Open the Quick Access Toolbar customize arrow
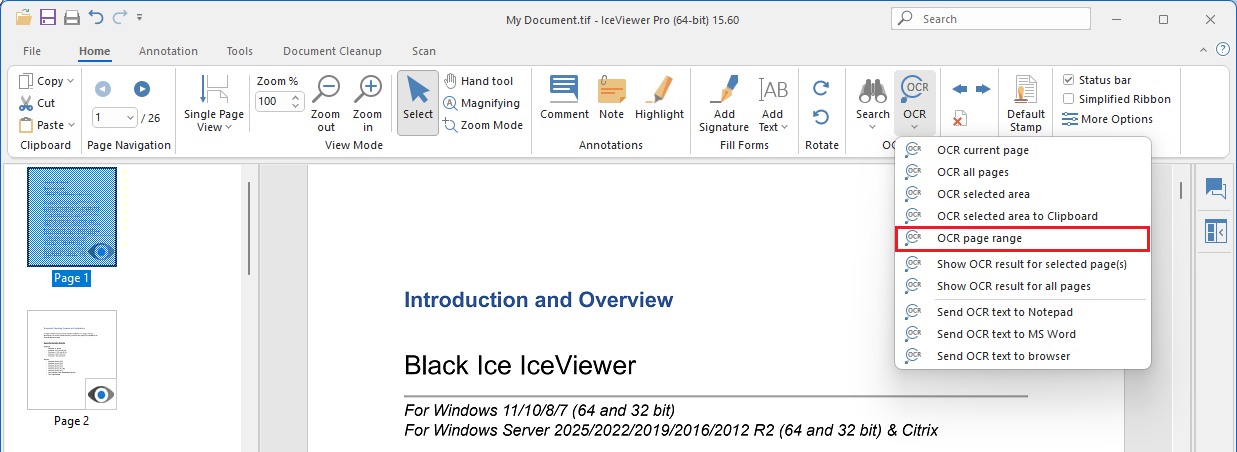 (x=139, y=18)
